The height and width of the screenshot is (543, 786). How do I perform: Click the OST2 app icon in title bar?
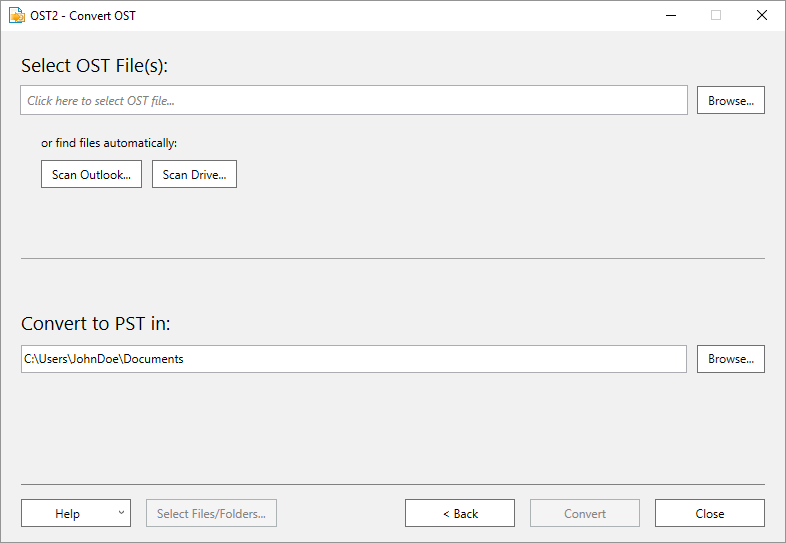[17, 16]
